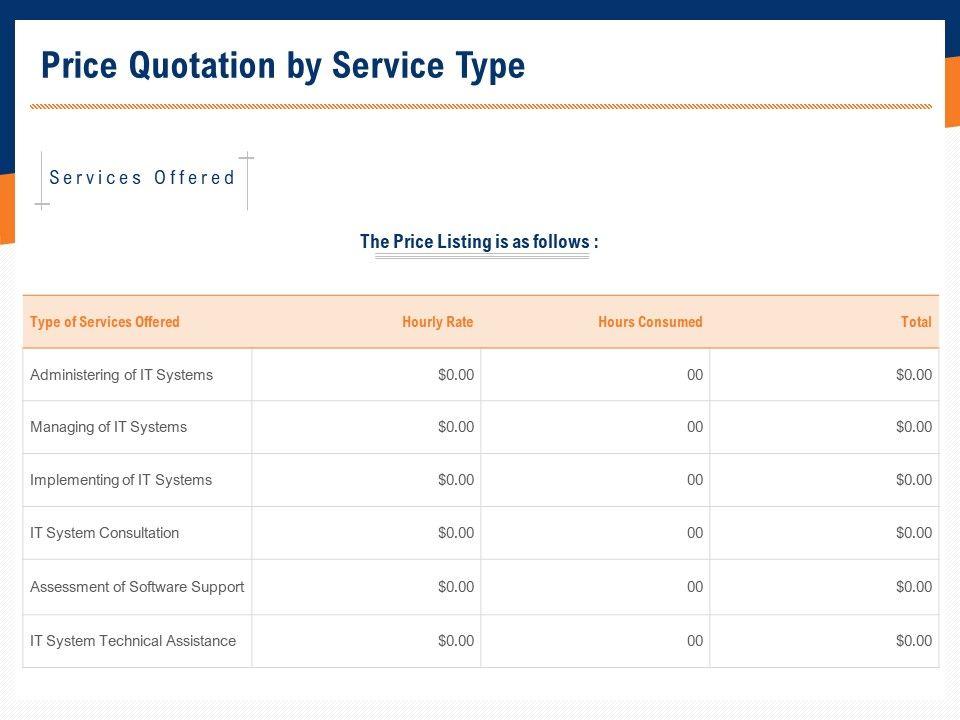Screen dimensions: 960x720
Task: Click the 'Price Quotation by Service Type' title
Action: pos(283,66)
